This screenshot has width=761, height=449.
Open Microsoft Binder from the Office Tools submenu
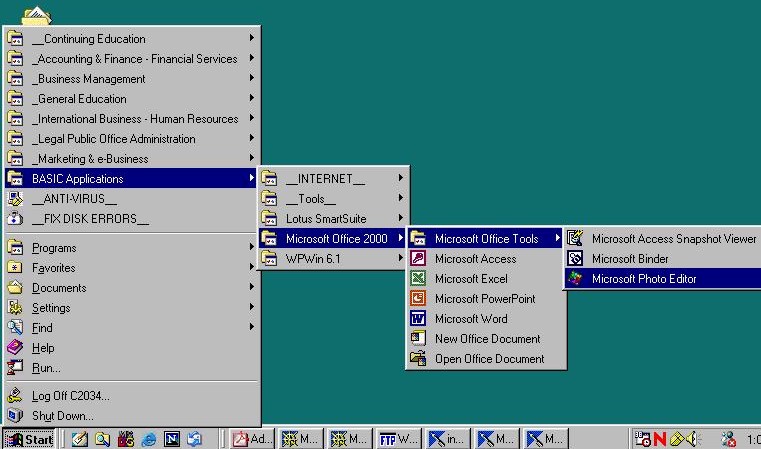tap(662, 259)
